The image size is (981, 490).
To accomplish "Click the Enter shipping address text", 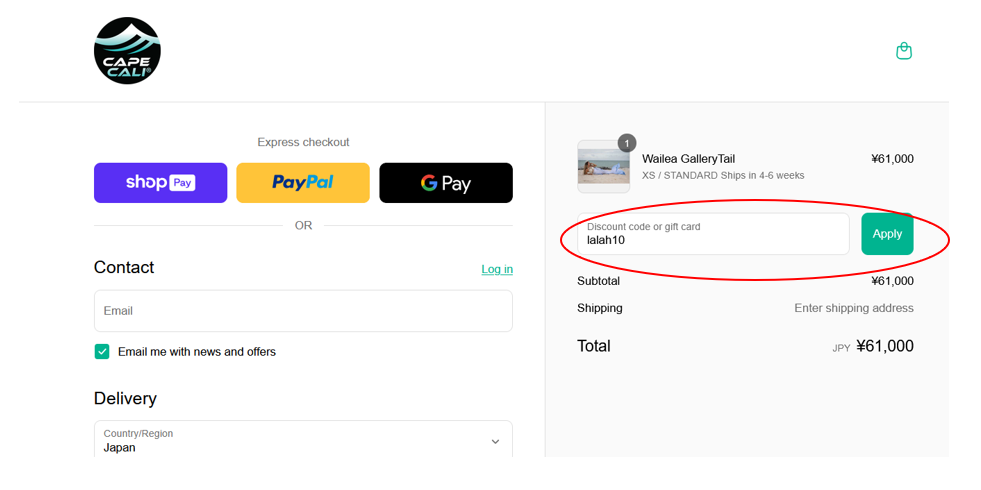I will [x=854, y=308].
